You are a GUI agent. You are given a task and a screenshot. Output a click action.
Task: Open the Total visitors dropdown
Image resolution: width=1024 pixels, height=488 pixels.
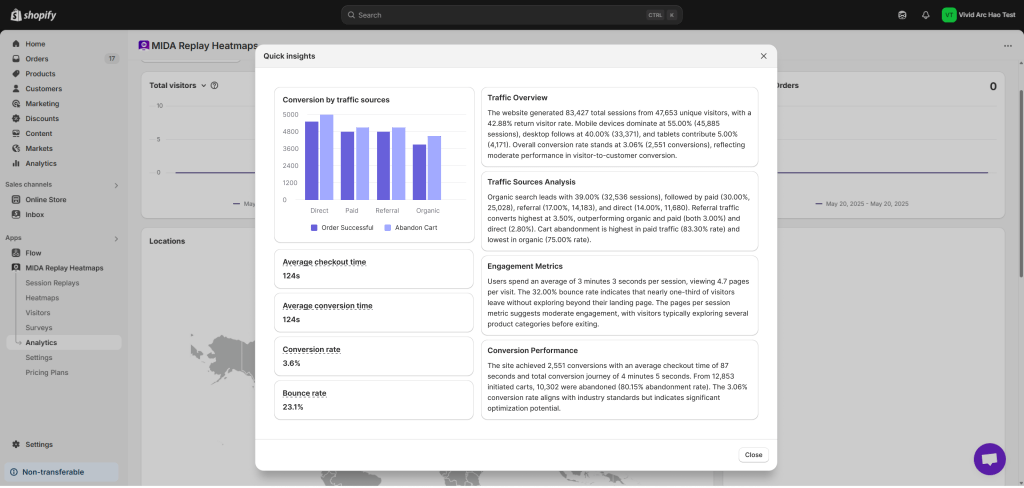pyautogui.click(x=178, y=86)
